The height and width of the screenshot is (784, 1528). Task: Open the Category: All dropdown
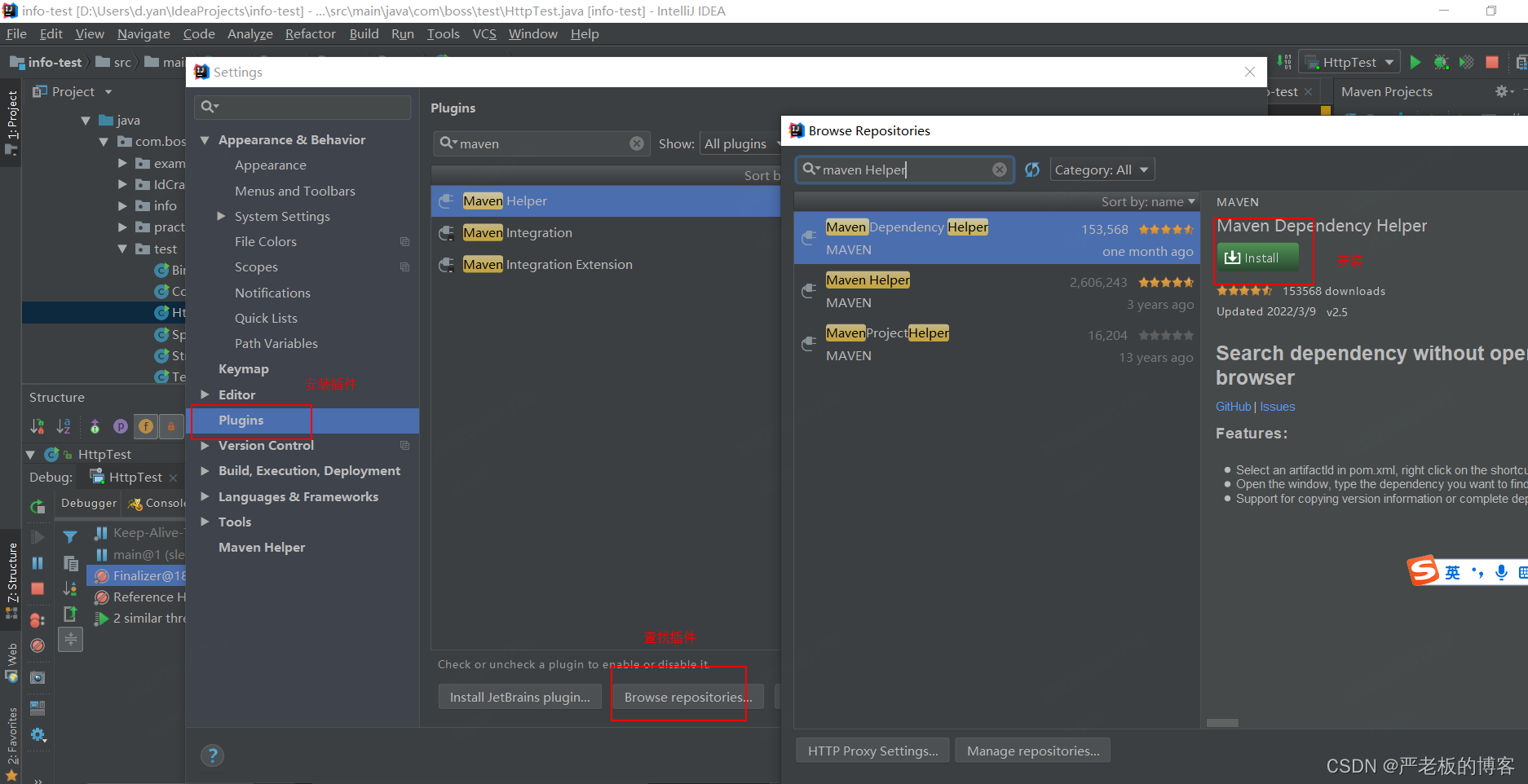click(1102, 170)
